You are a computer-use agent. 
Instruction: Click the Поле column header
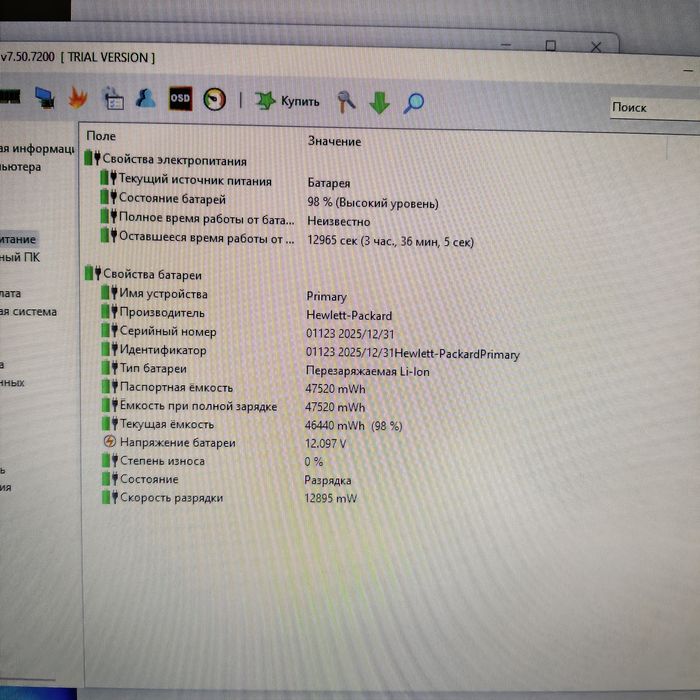coord(101,136)
